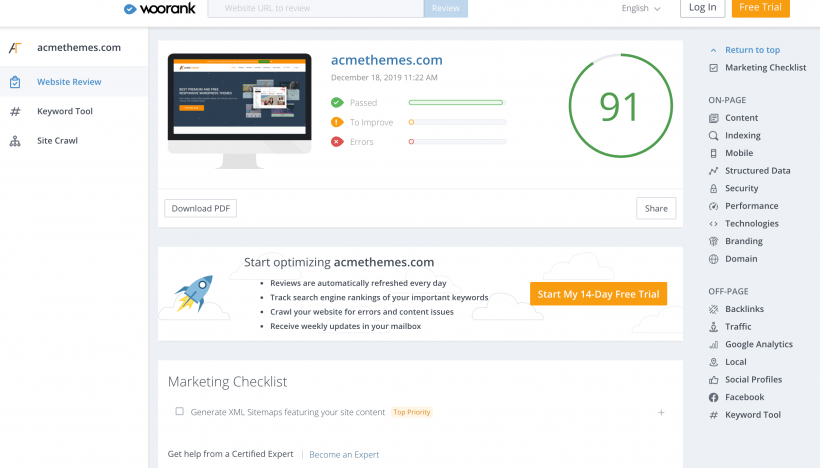Click the Google Analytics bar chart icon
The image size is (820, 468).
(x=713, y=345)
